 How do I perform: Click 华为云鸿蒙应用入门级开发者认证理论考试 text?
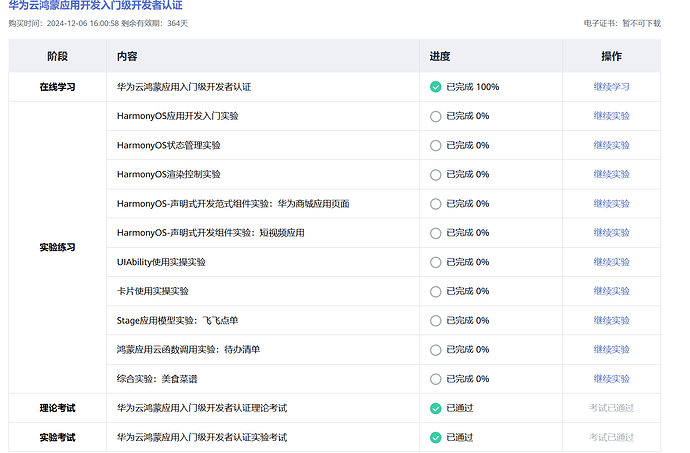(x=202, y=408)
